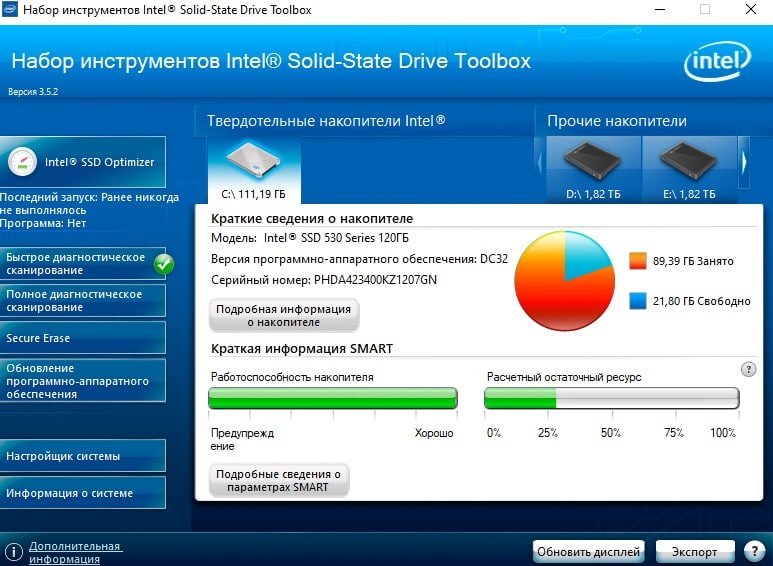
Task: Click the information circle icon
Action: [x=13, y=552]
